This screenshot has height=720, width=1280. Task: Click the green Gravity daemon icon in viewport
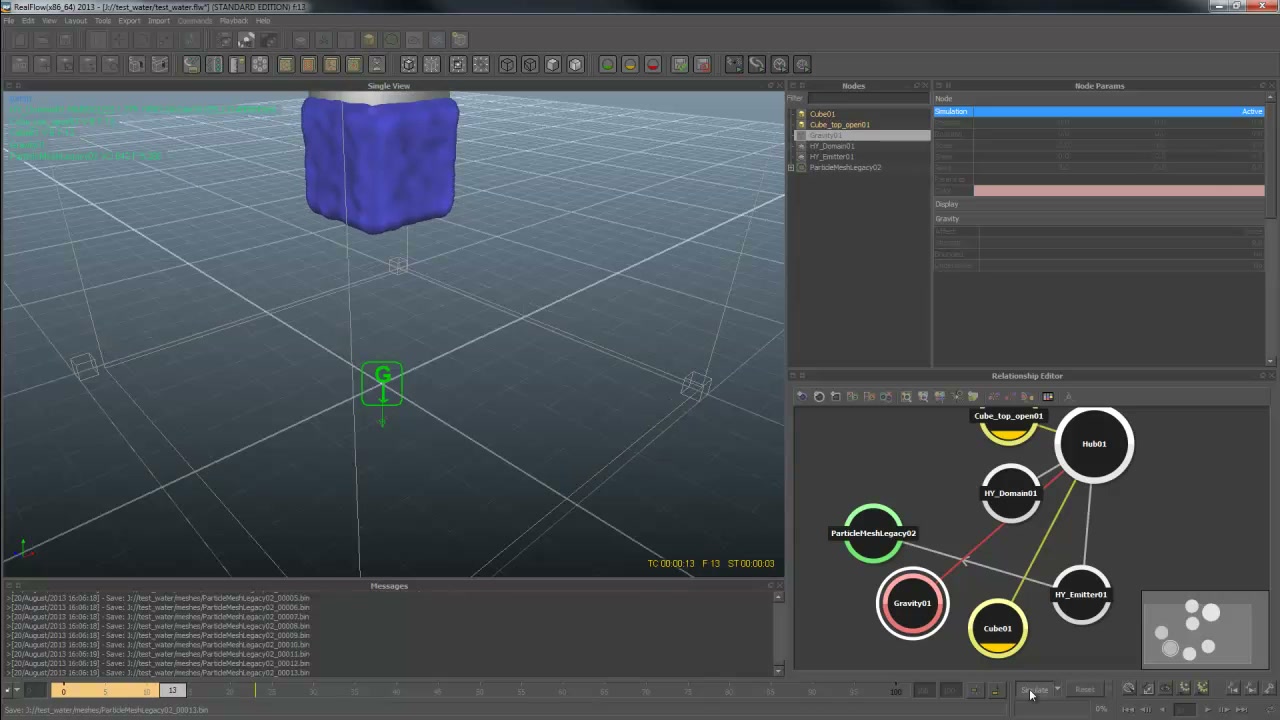point(382,385)
